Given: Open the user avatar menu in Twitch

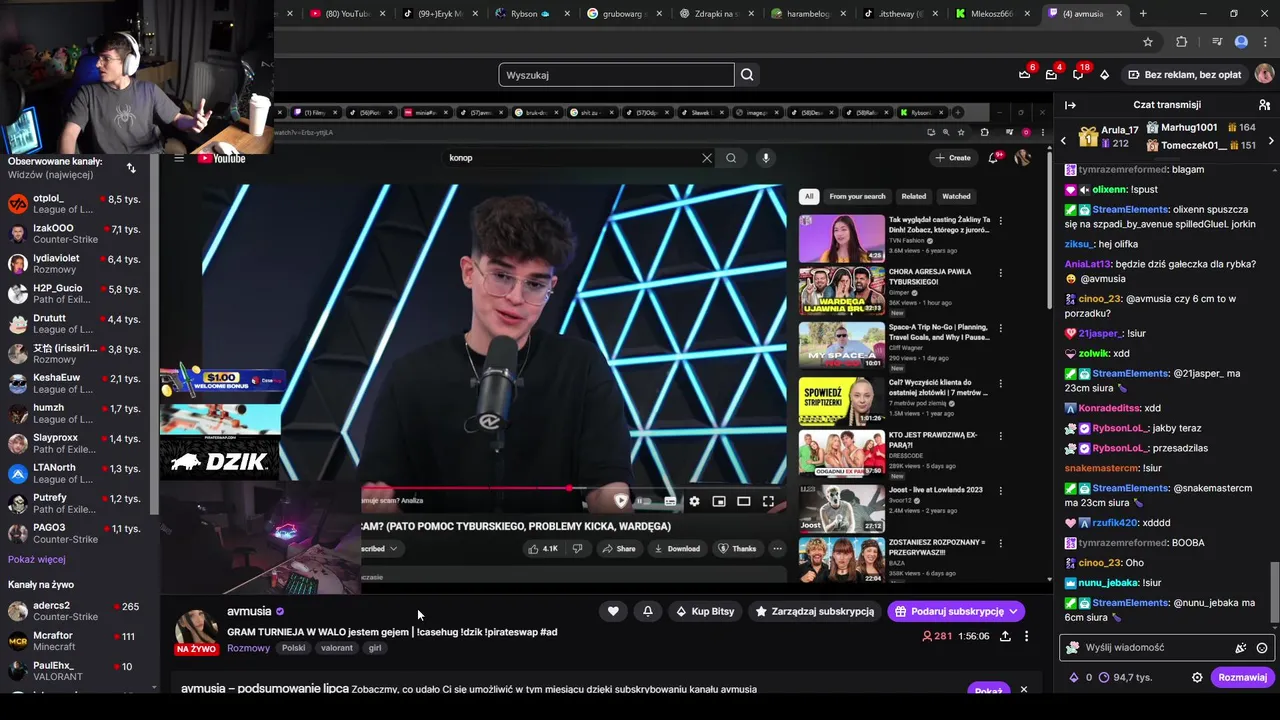Looking at the screenshot, I should tap(1264, 74).
